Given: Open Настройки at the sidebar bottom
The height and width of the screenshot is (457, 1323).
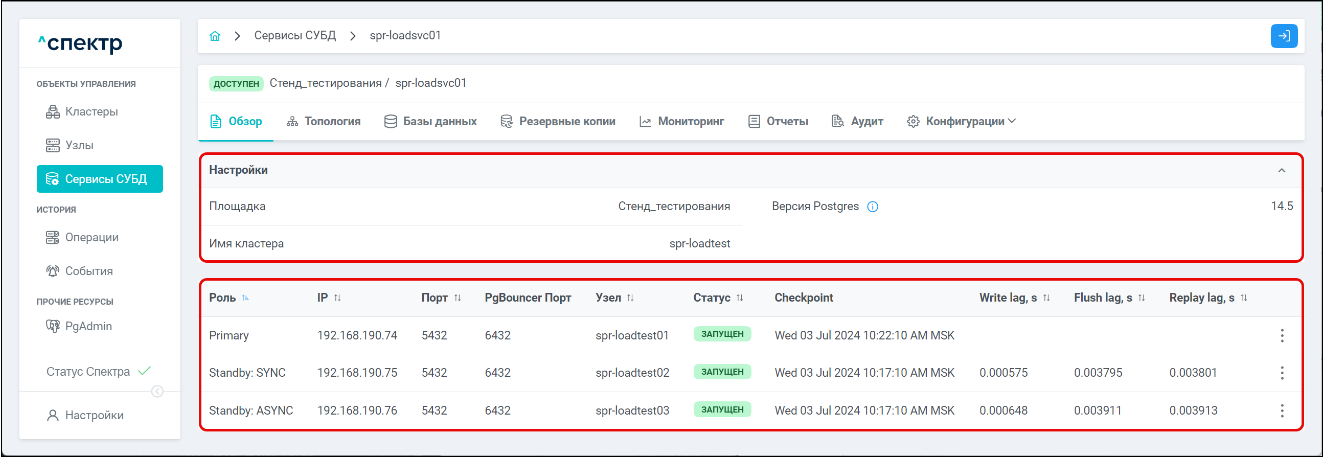Looking at the screenshot, I should [x=93, y=416].
